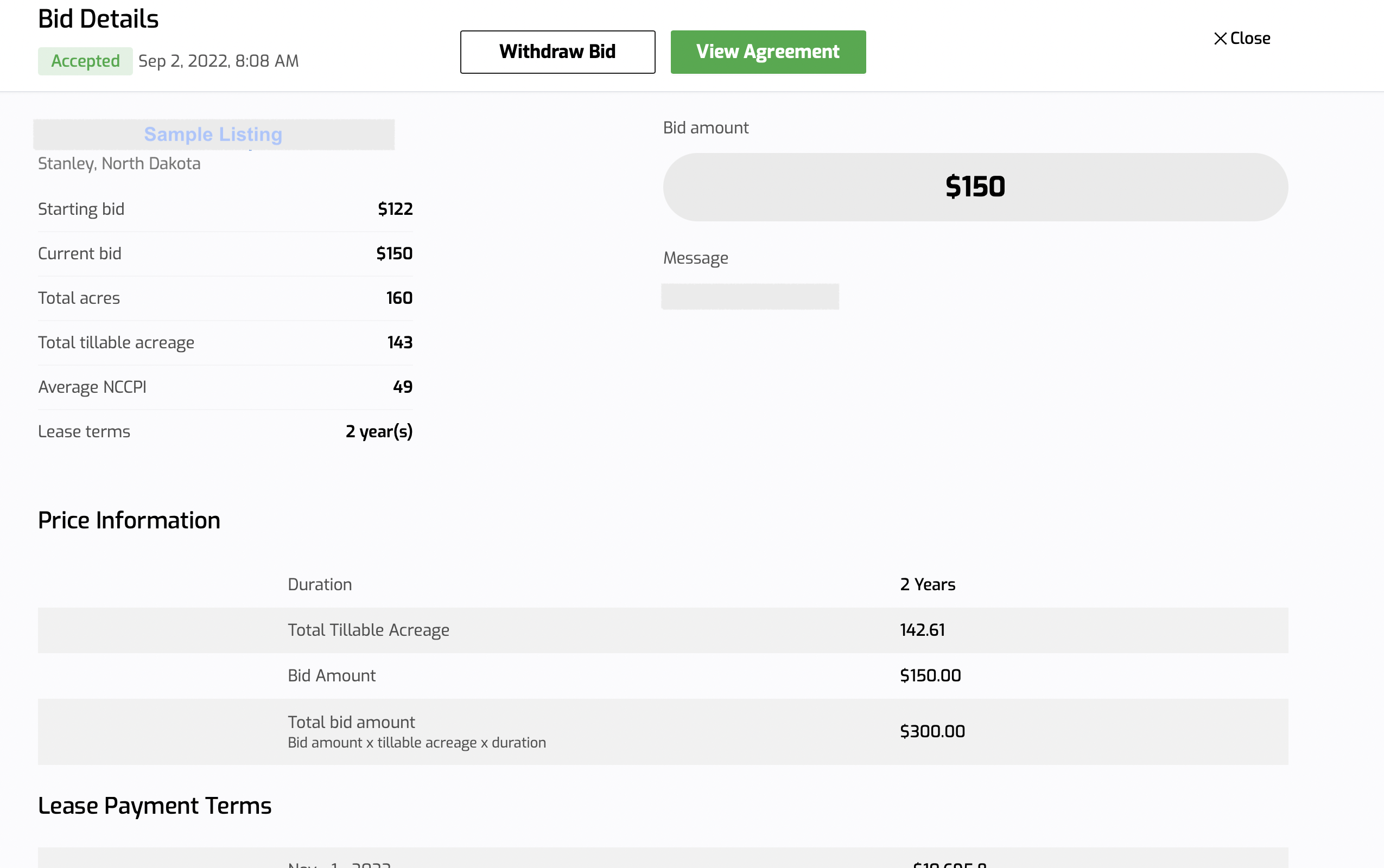Open the Sample Listing link
1384x868 pixels.
click(213, 135)
